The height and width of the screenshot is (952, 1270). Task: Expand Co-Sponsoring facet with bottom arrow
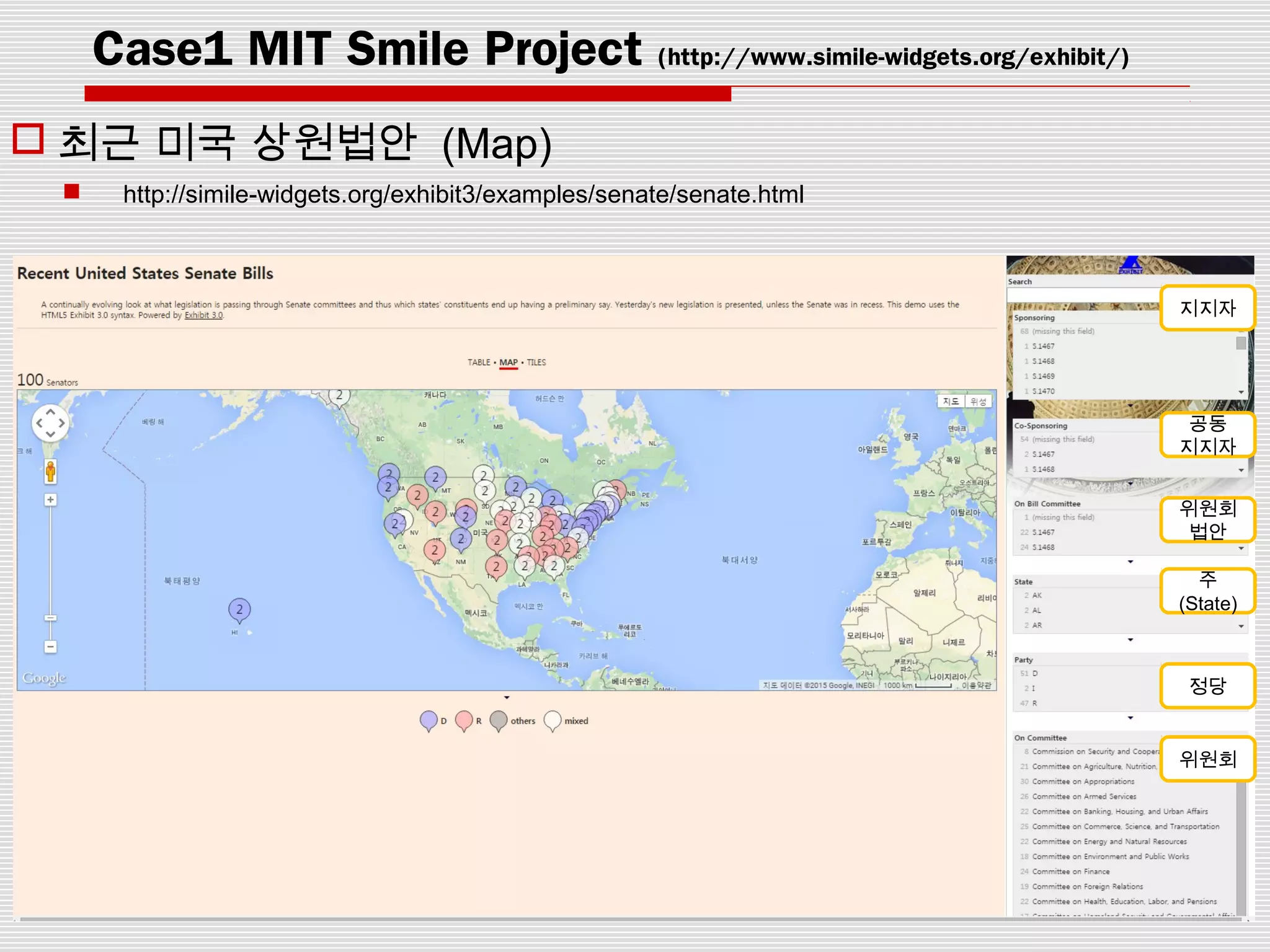point(1130,483)
